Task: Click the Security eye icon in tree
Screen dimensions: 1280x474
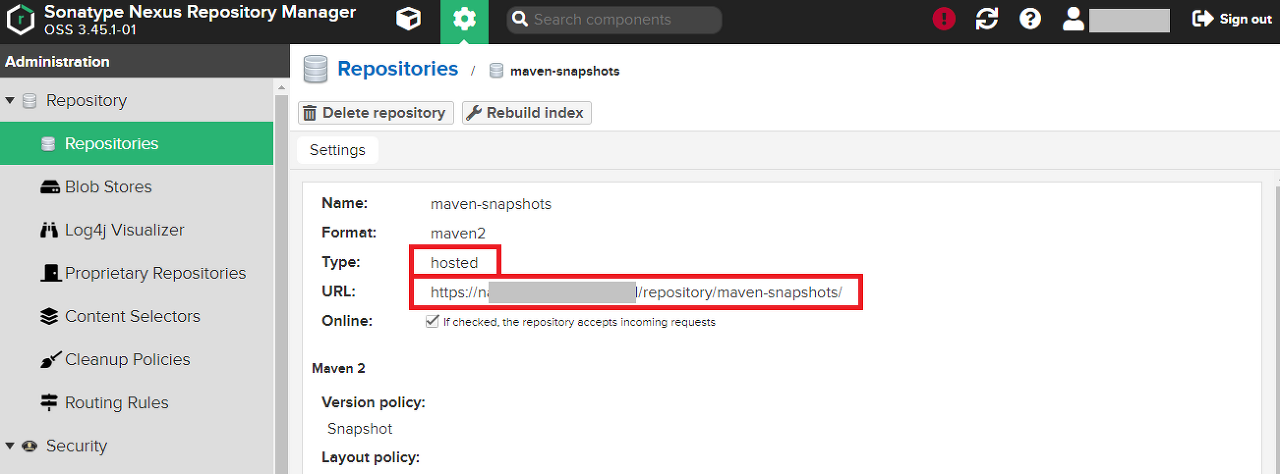Action: (29, 446)
